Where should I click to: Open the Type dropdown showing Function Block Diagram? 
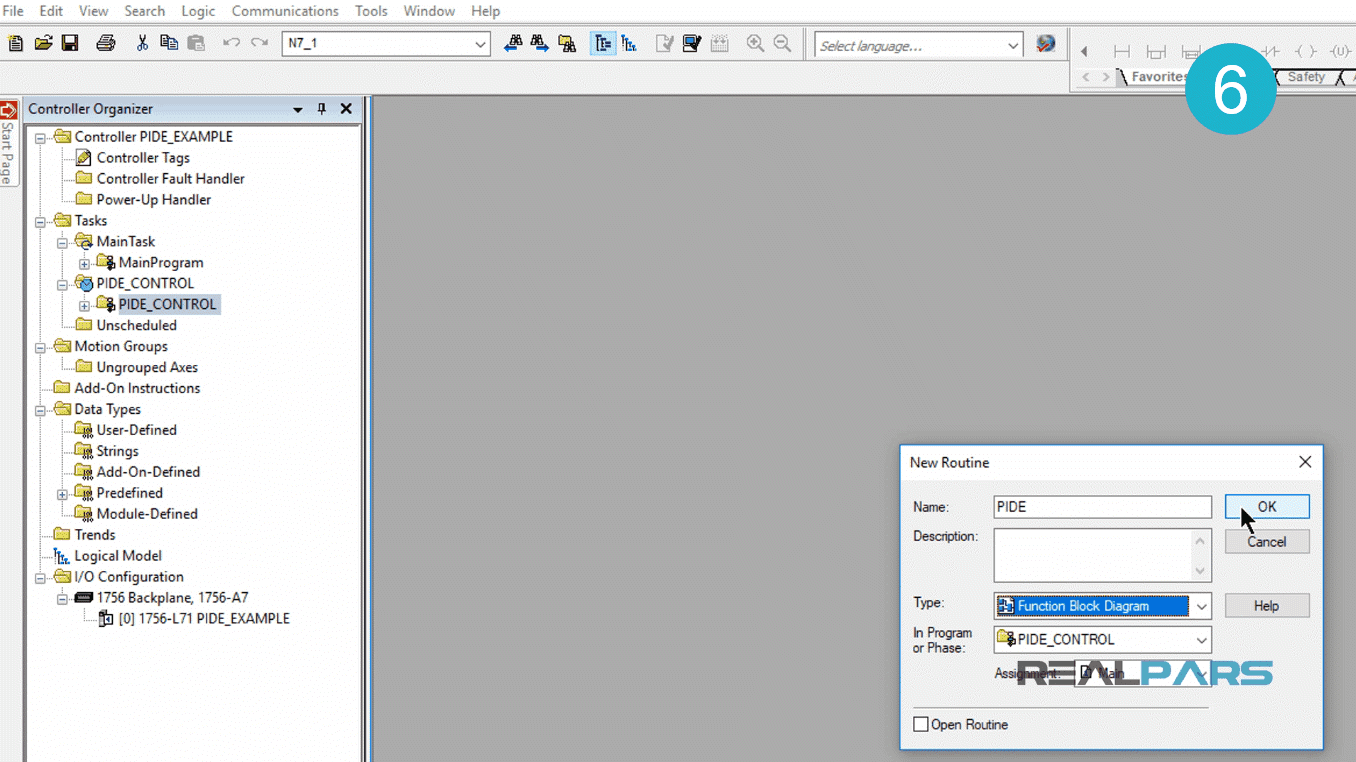click(x=1201, y=605)
